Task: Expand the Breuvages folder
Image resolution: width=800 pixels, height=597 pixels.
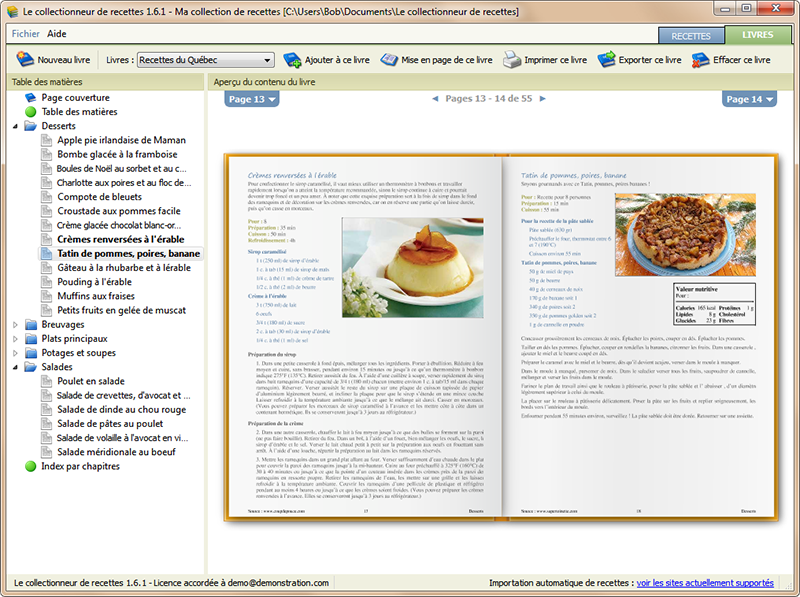Action: [x=15, y=325]
